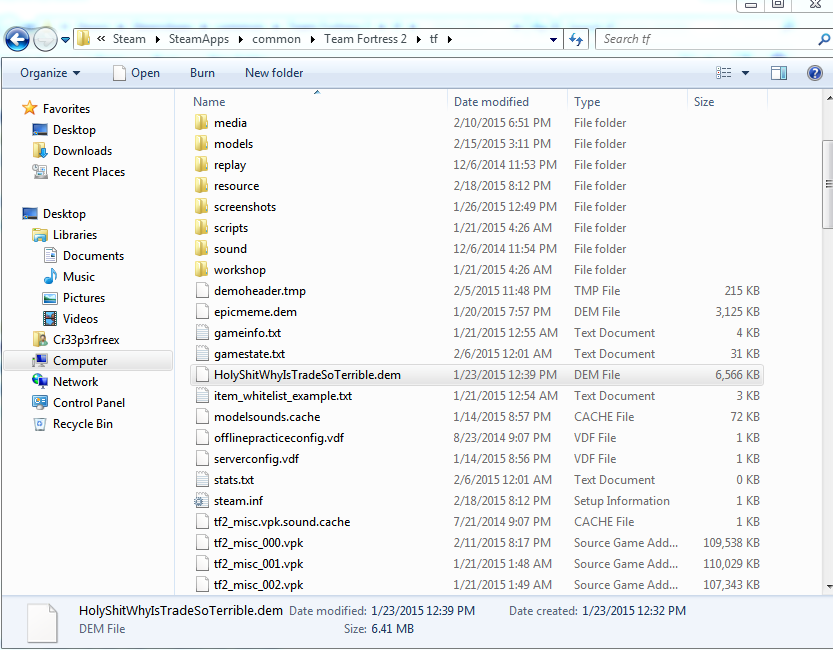The height and width of the screenshot is (650, 833).
Task: Open the Cr33p3rfreex user folder
Action: pos(76,340)
